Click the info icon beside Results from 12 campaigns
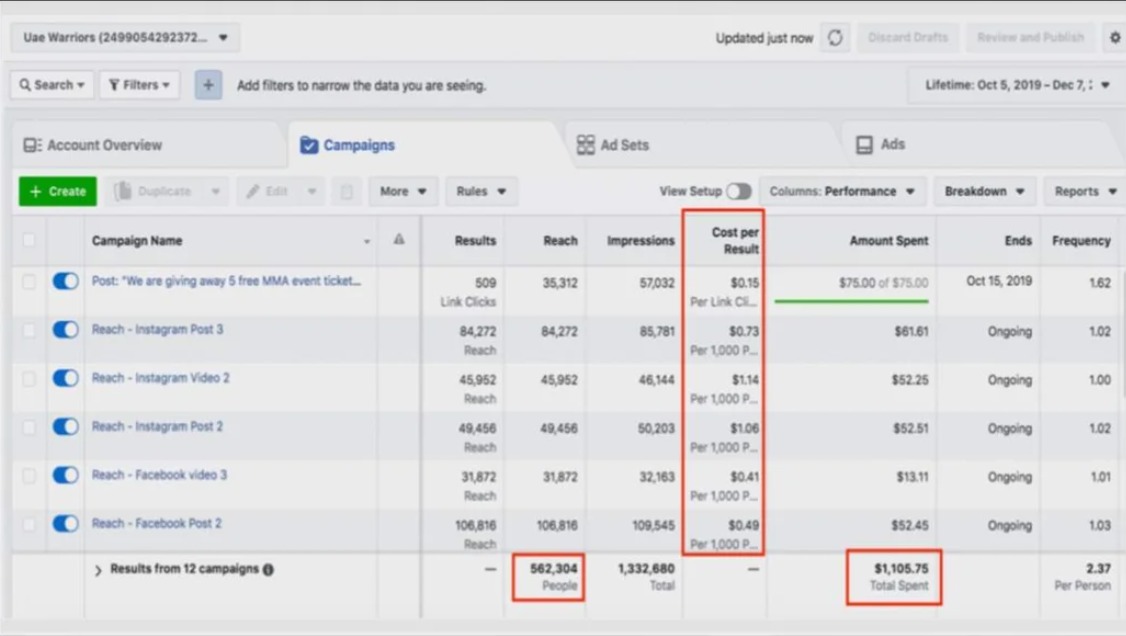1126x636 pixels. pos(268,569)
